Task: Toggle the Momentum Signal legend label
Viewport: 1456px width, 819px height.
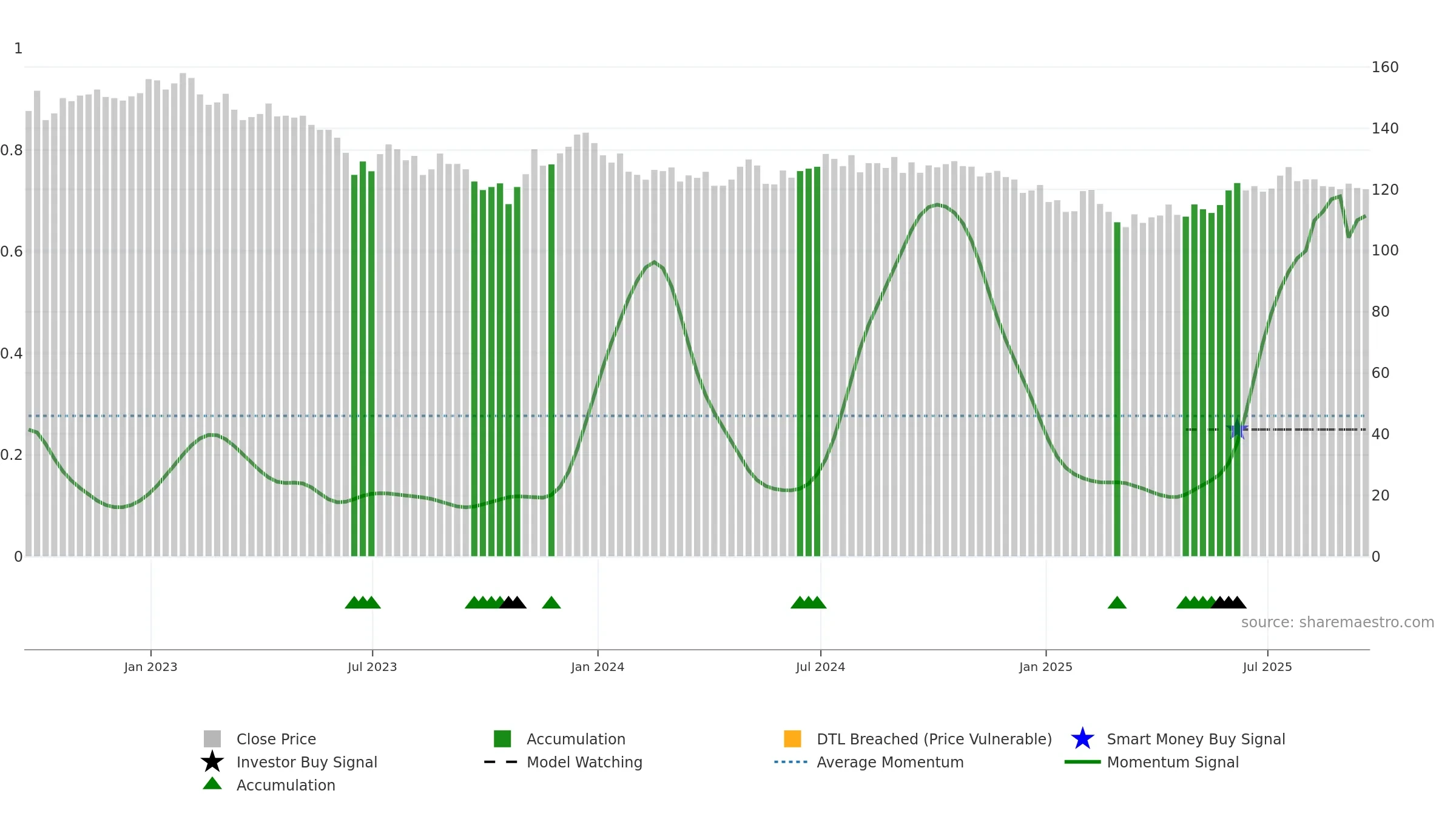Action: (x=1173, y=762)
